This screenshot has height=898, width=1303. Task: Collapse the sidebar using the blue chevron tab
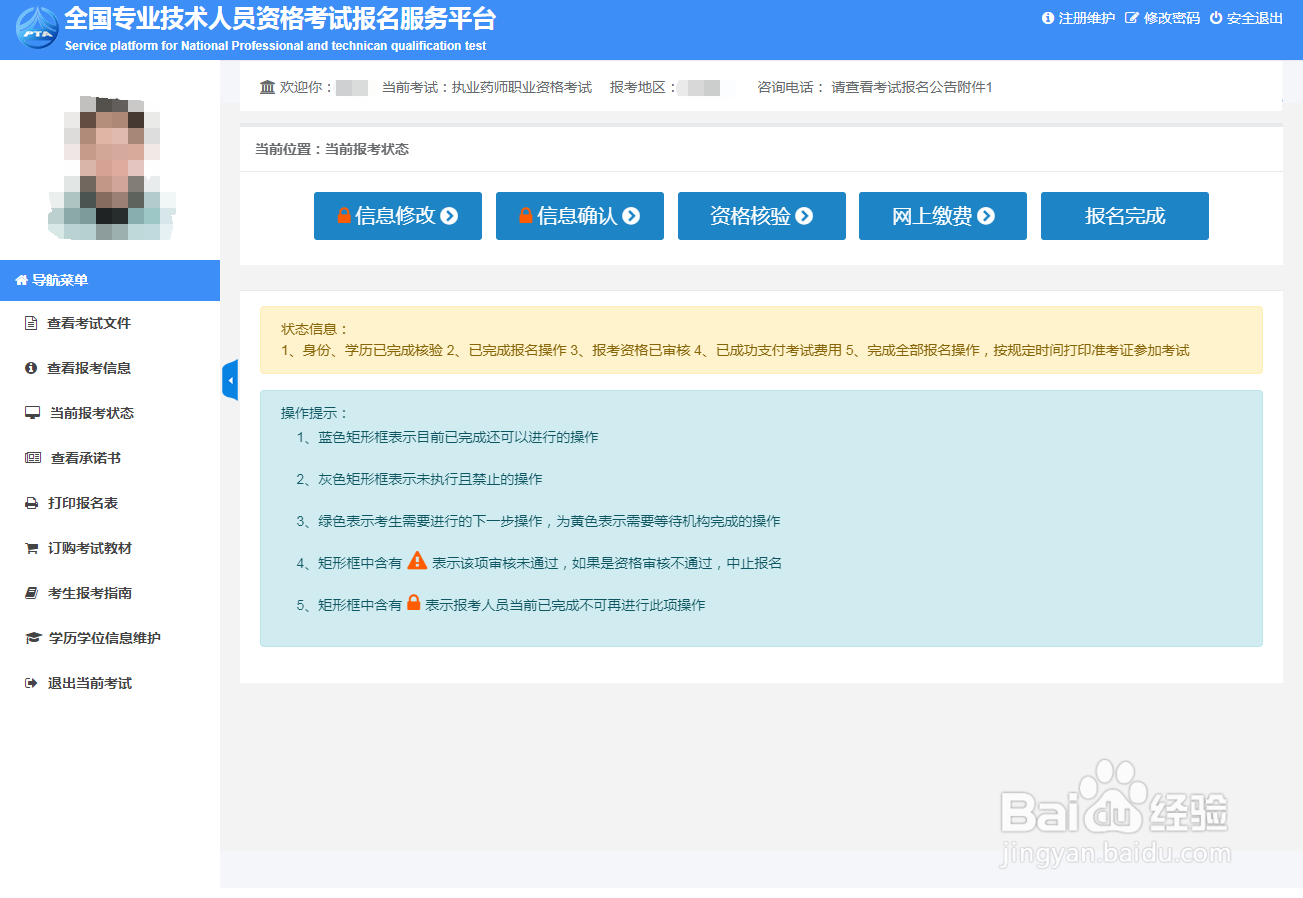[x=229, y=380]
